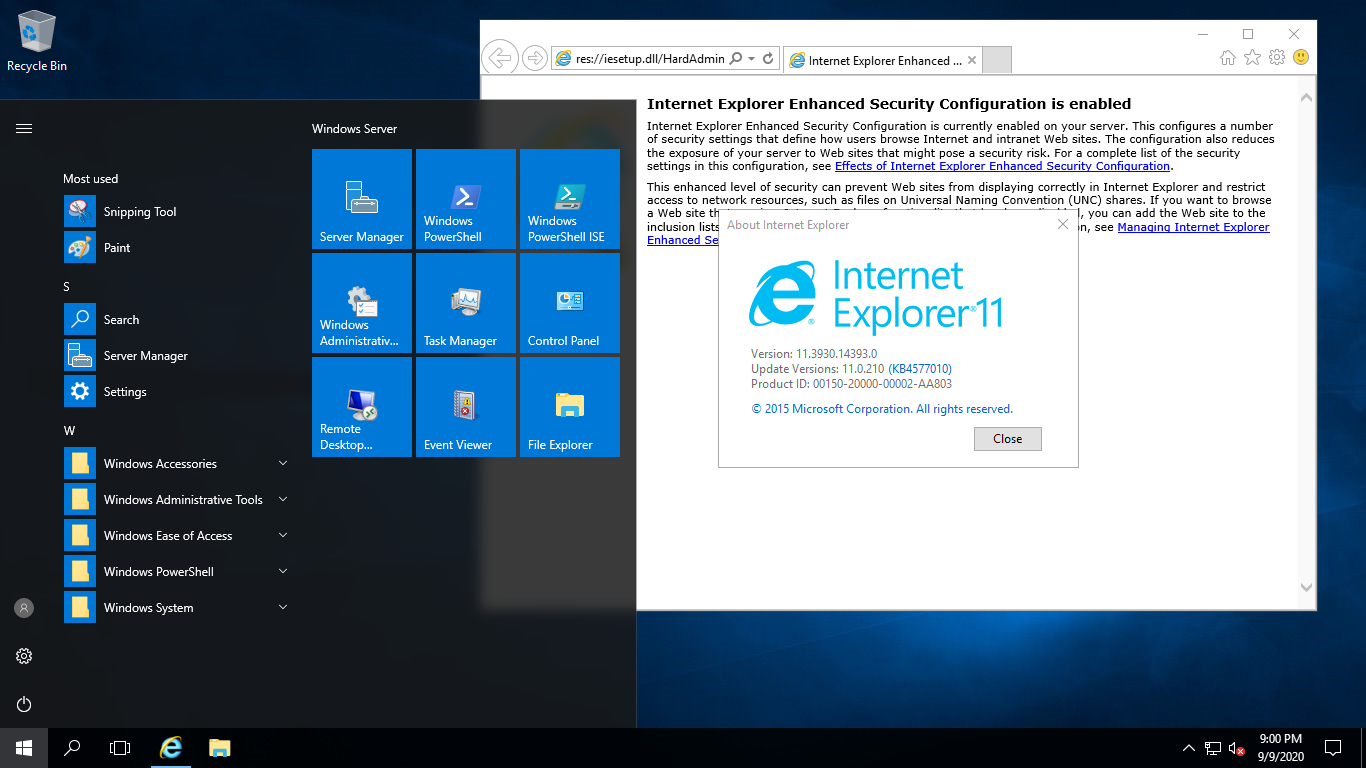Screen dimensions: 1366x768
Task: Click IE Forward arrow button
Action: [535, 58]
